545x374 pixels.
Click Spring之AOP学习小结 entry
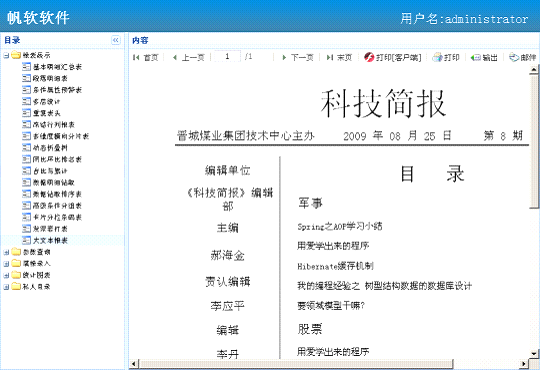pyautogui.click(x=340, y=227)
